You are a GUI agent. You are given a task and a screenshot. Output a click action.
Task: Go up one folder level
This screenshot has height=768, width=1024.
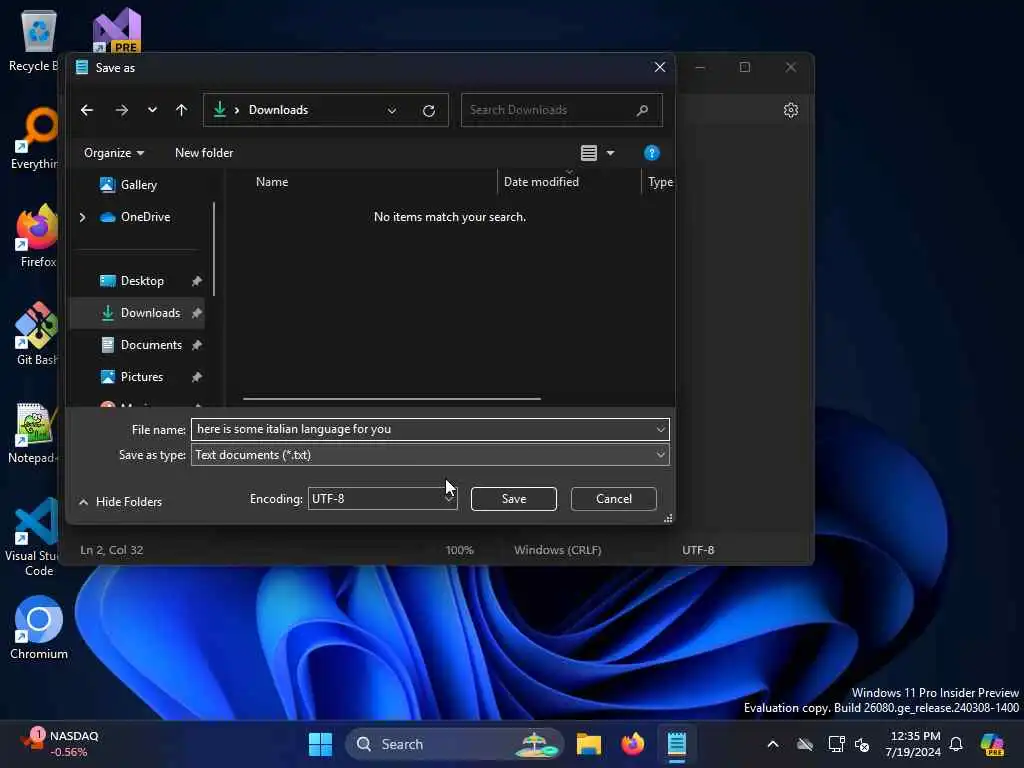pos(182,110)
